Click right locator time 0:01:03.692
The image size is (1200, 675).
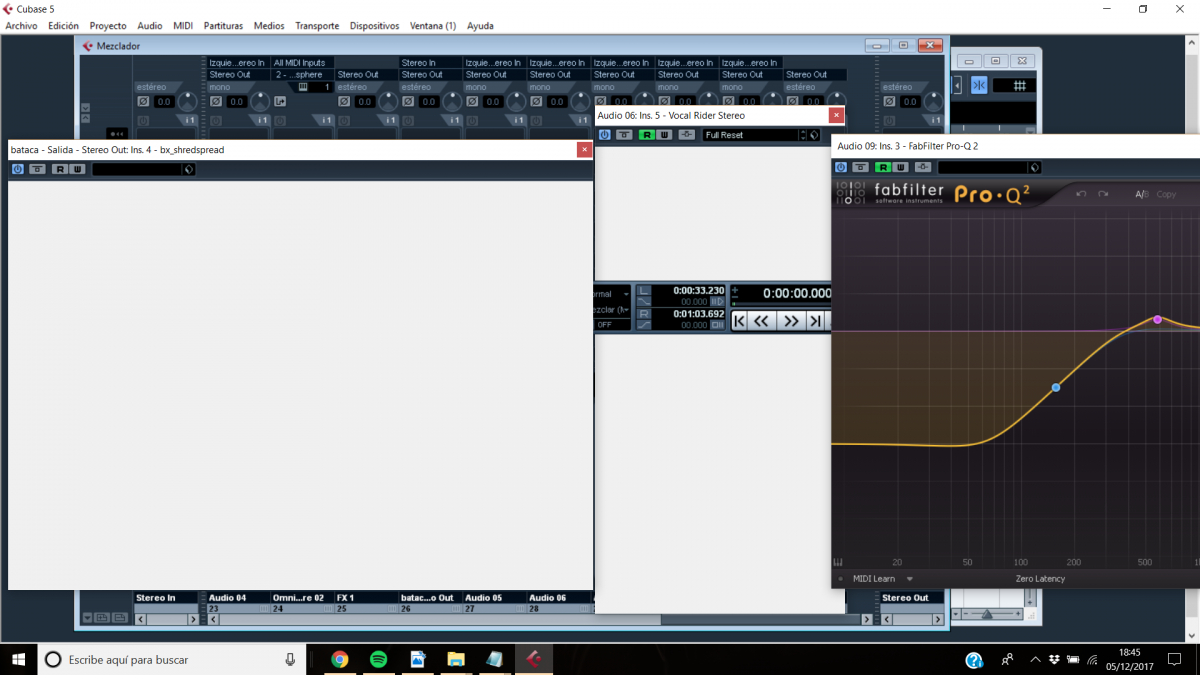tap(698, 314)
